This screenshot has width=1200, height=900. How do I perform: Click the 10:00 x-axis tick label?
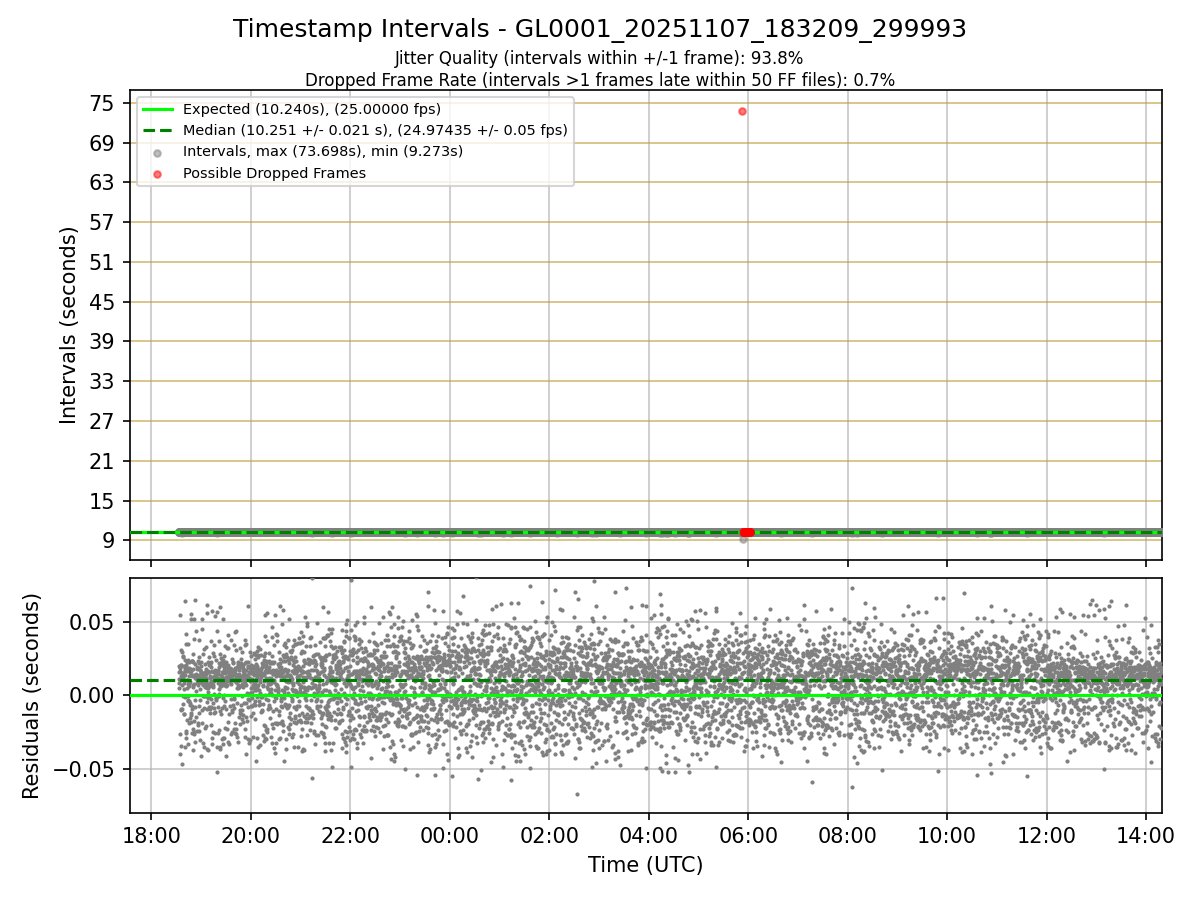pos(947,834)
